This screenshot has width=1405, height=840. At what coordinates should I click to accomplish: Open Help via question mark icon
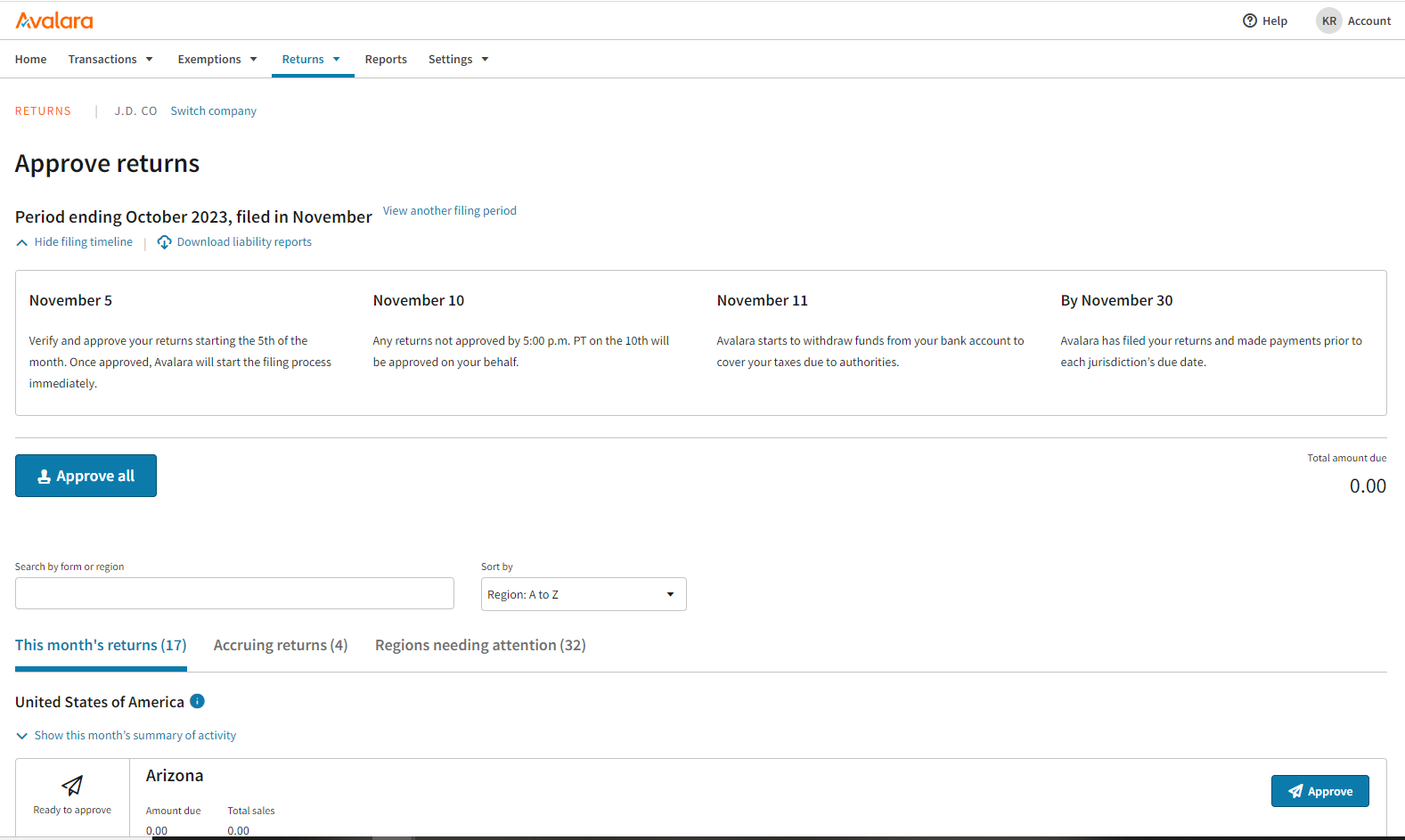(x=1250, y=20)
